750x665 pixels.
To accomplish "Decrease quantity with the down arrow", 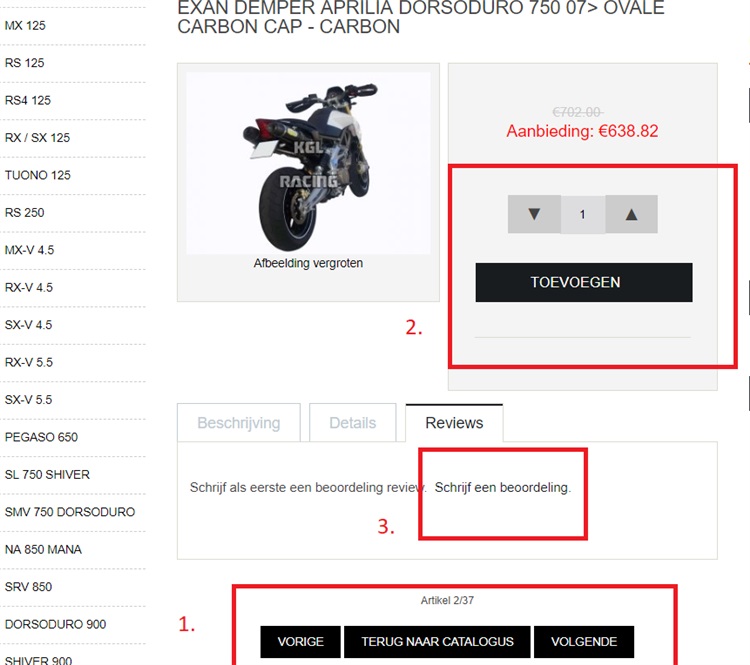I will [534, 214].
